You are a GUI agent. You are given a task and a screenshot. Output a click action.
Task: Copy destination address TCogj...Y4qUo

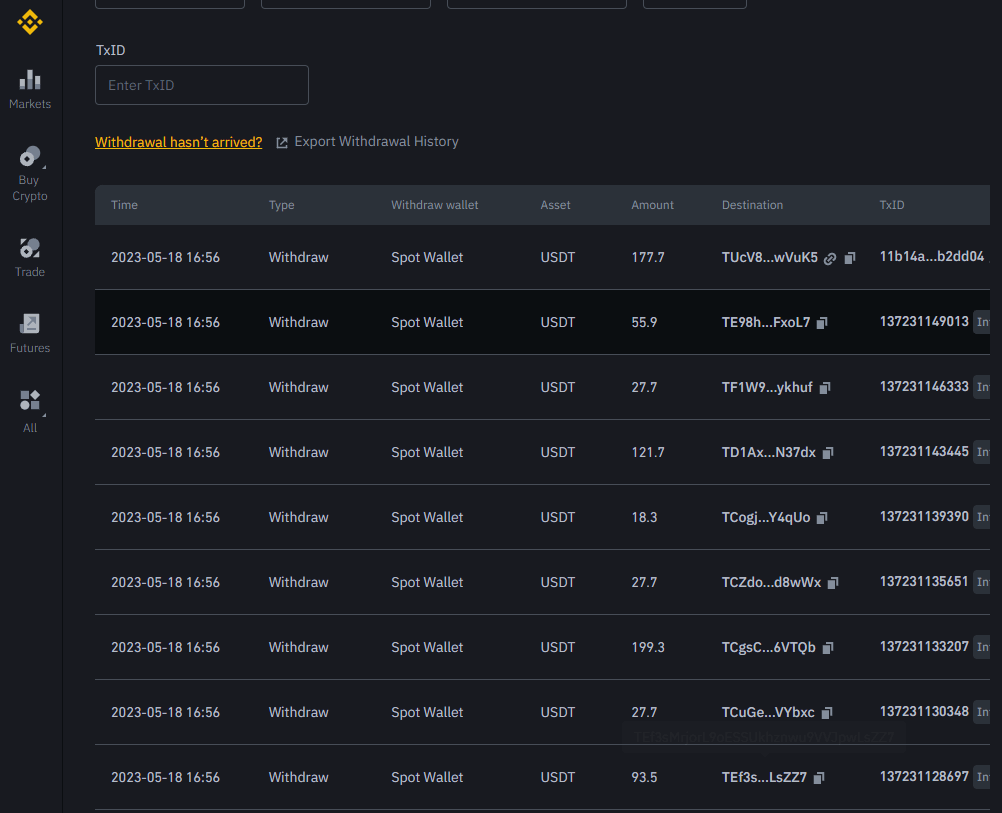pyautogui.click(x=822, y=518)
